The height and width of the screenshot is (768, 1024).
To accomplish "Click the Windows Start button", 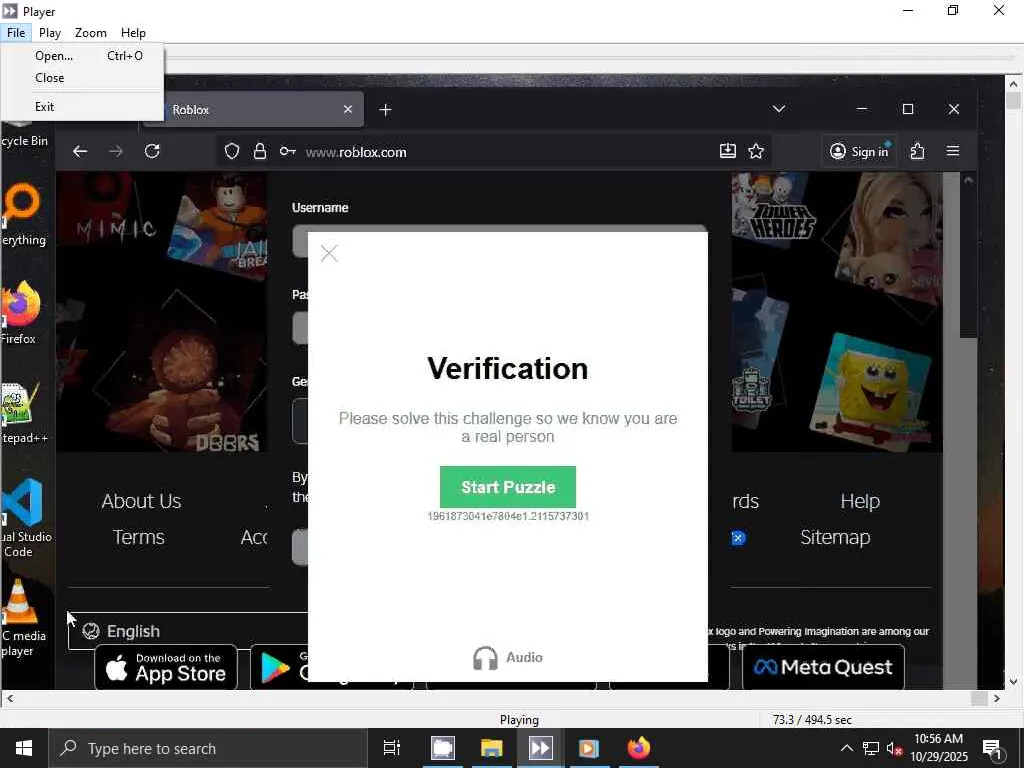I will (24, 748).
